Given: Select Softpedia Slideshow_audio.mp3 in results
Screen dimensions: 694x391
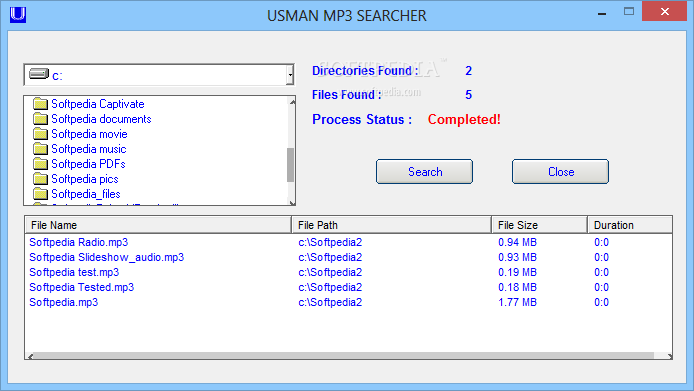Looking at the screenshot, I should pos(106,257).
